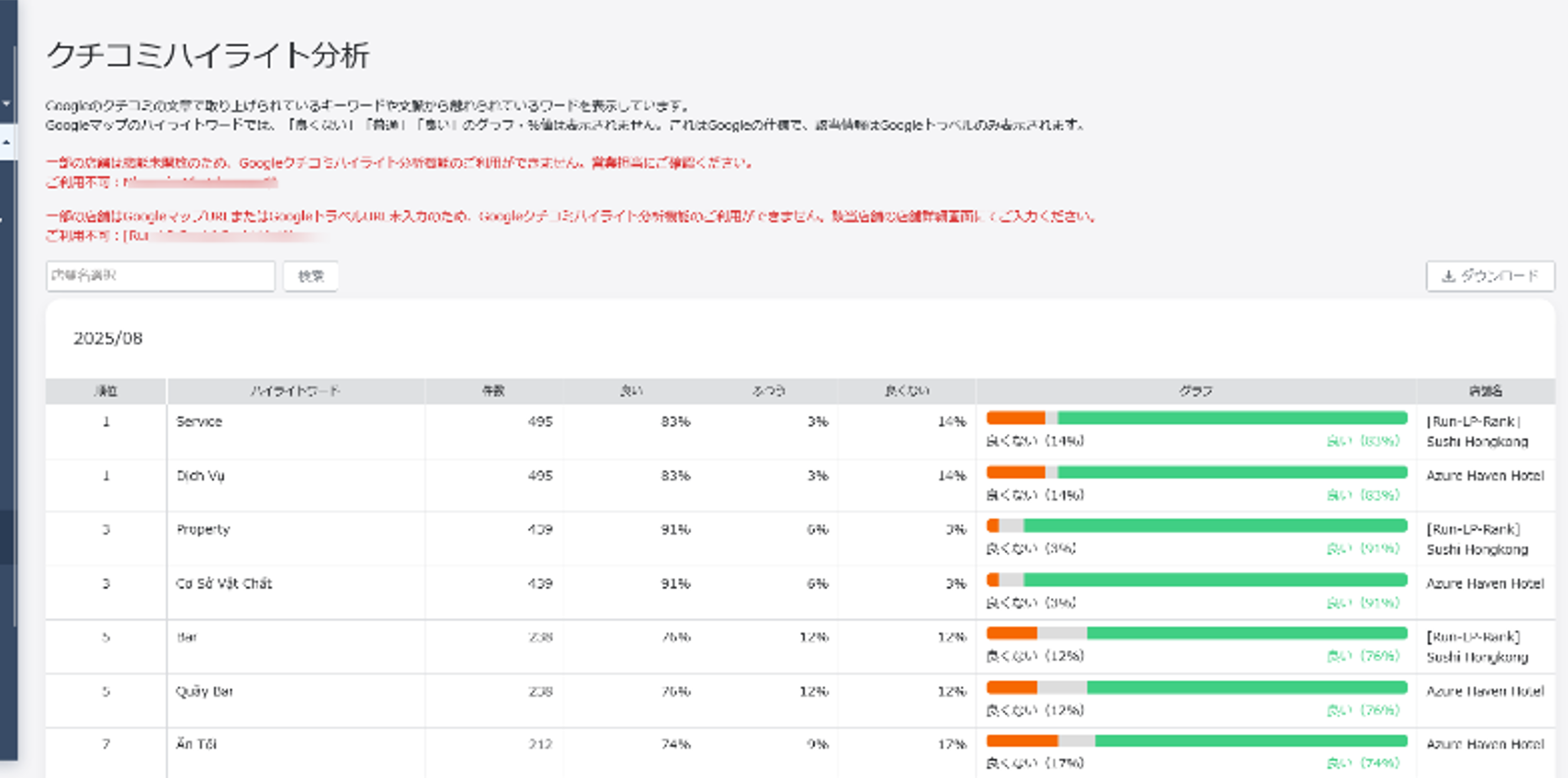The height and width of the screenshot is (778, 1568).
Task: Open the 店舗名選択 store selection field
Action: 160,276
